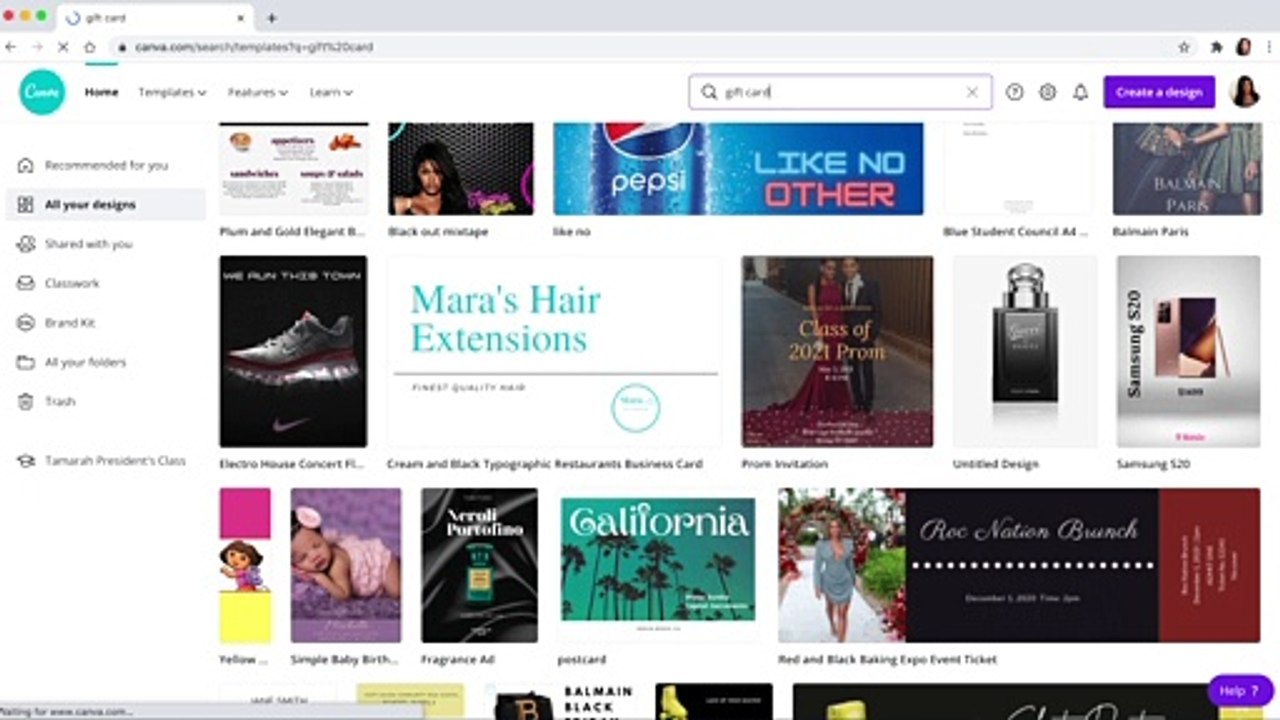The height and width of the screenshot is (720, 1280).
Task: Click the Tamarah President's Class team icon
Action: pyautogui.click(x=25, y=461)
